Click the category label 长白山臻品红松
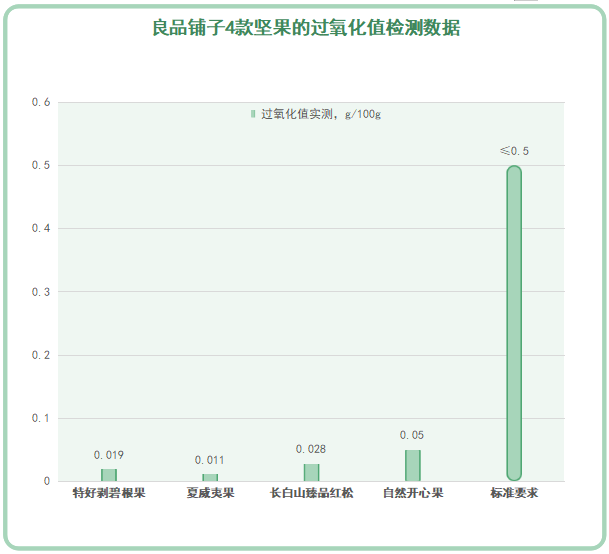 coord(311,493)
